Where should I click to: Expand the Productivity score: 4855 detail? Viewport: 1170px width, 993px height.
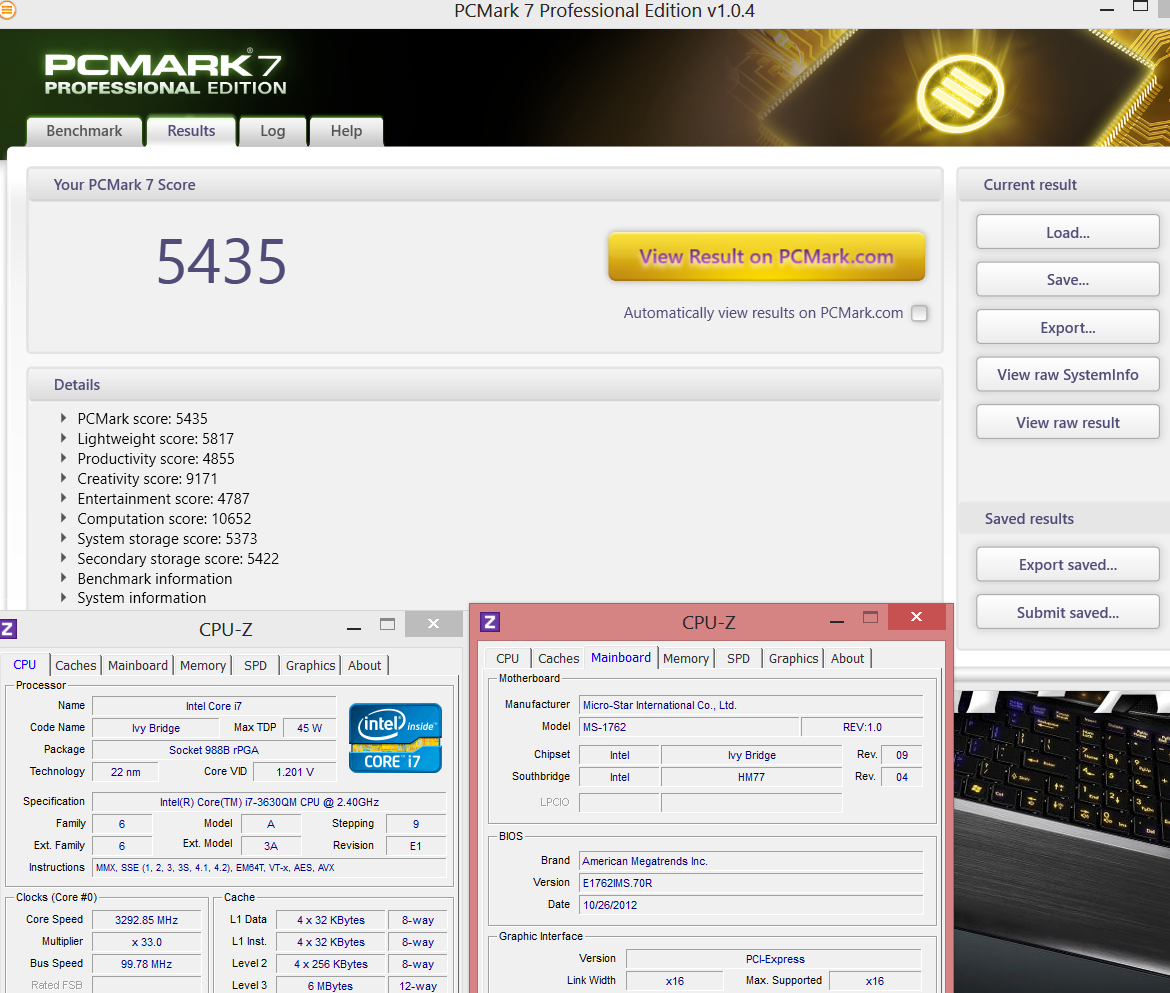[63, 459]
